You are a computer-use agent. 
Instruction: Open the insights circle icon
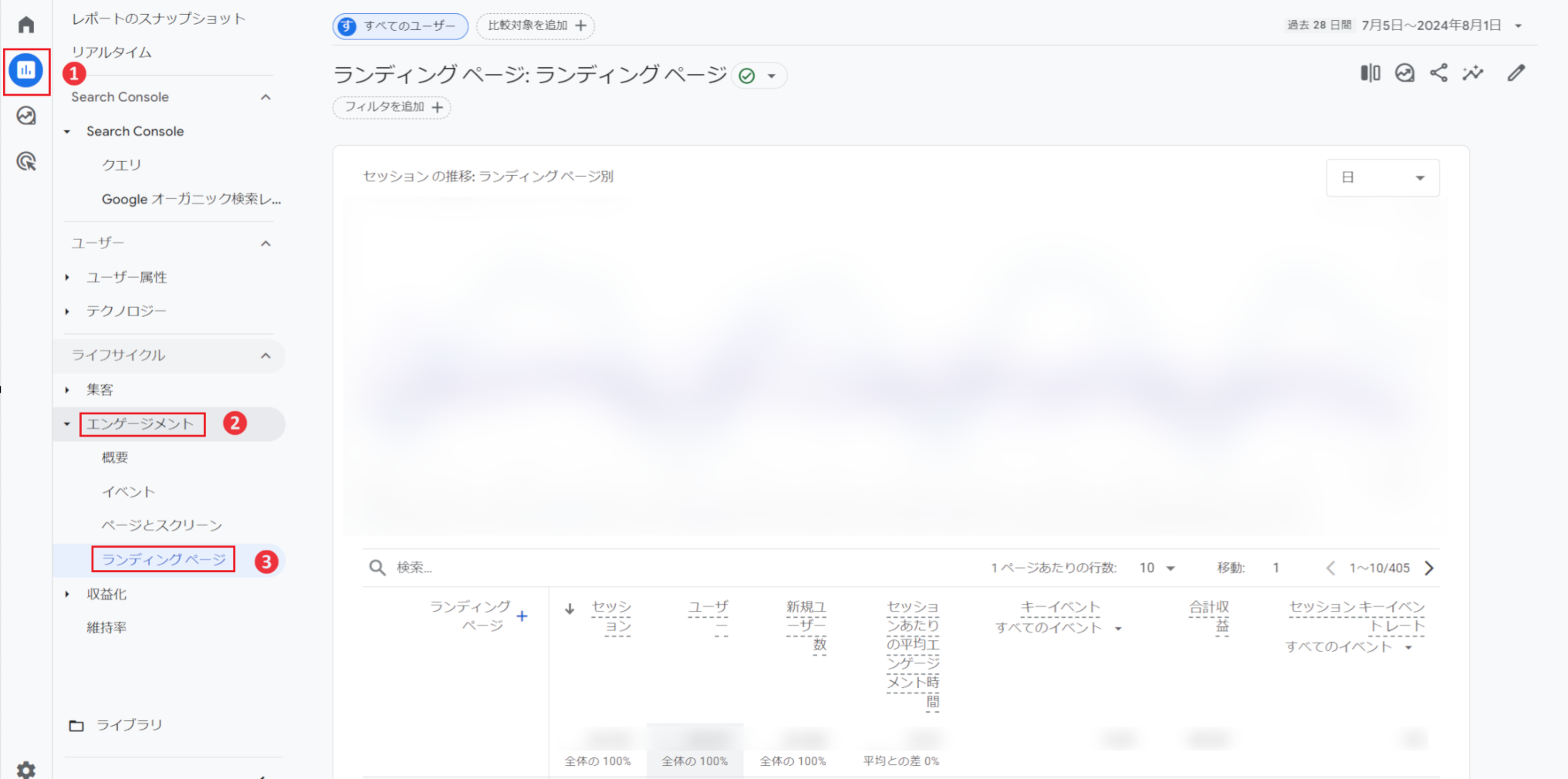point(1404,73)
